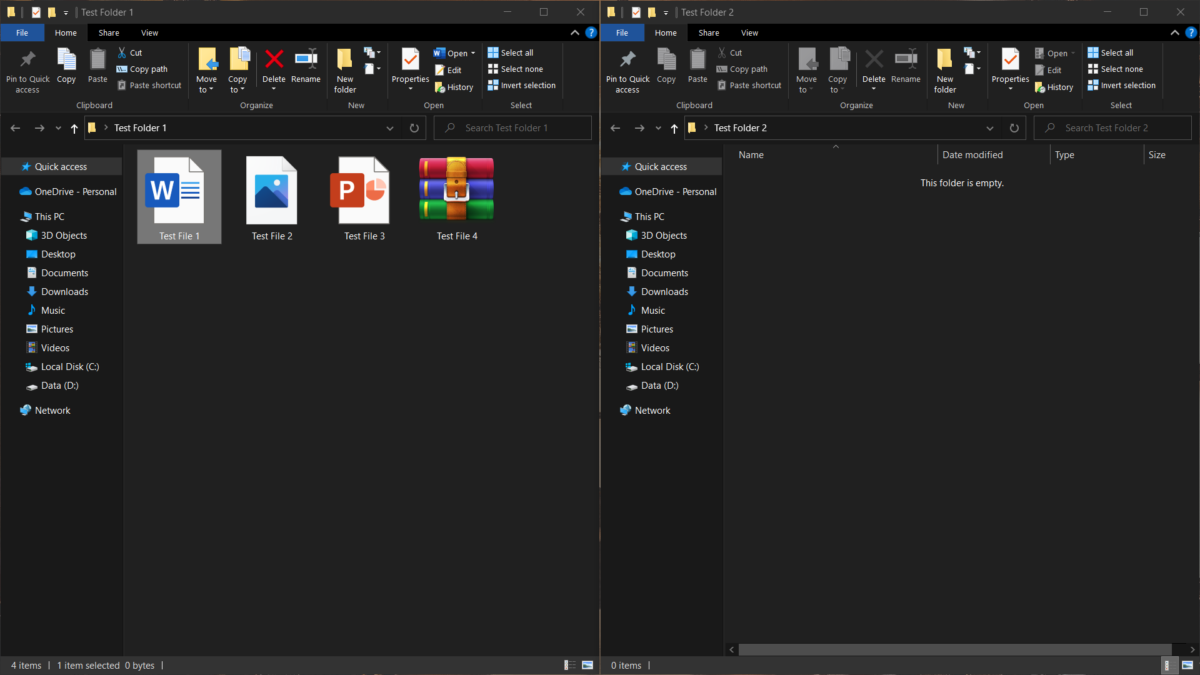The height and width of the screenshot is (675, 1200).
Task: Expand Open dropdown in Test Folder 1 ribbon
Action: click(472, 54)
